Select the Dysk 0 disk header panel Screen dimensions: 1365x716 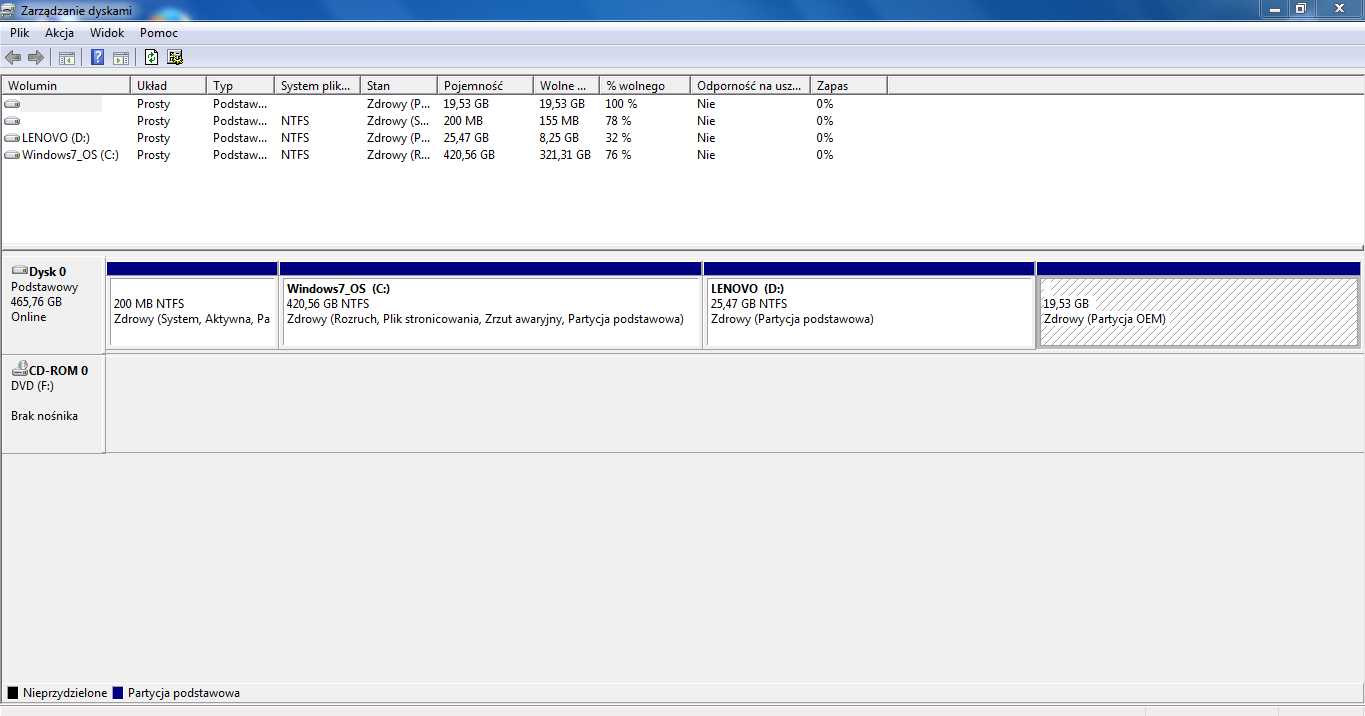53,305
